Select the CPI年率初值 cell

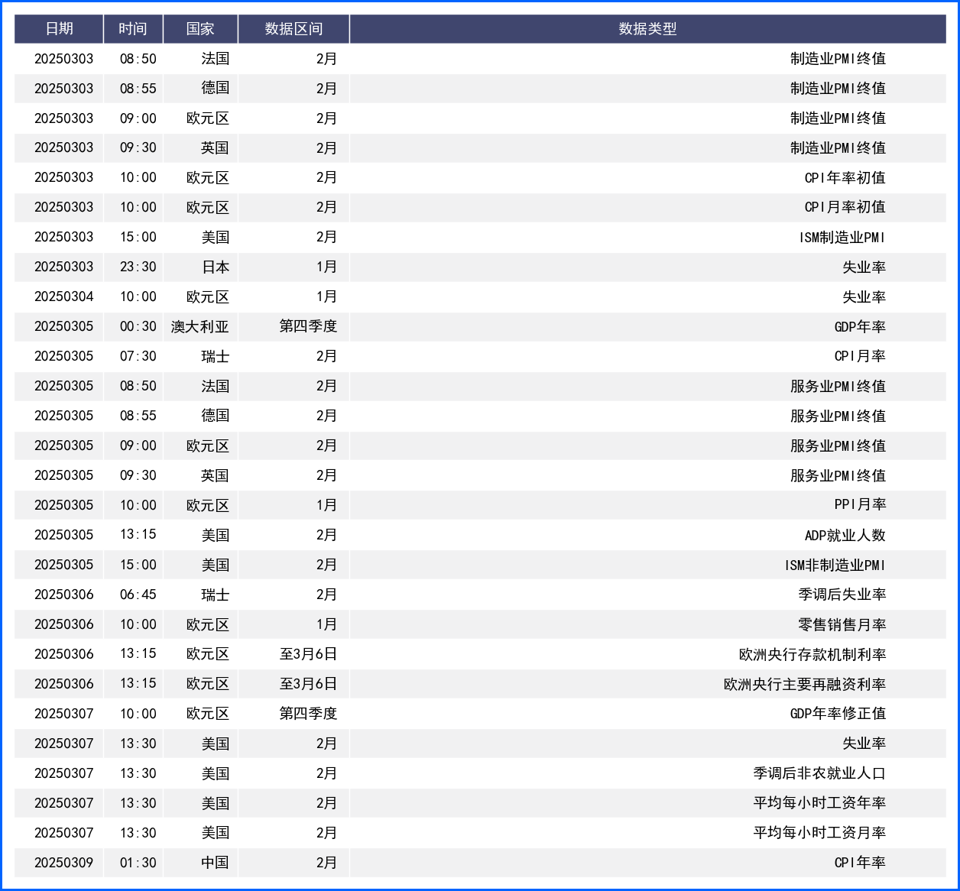coord(845,178)
